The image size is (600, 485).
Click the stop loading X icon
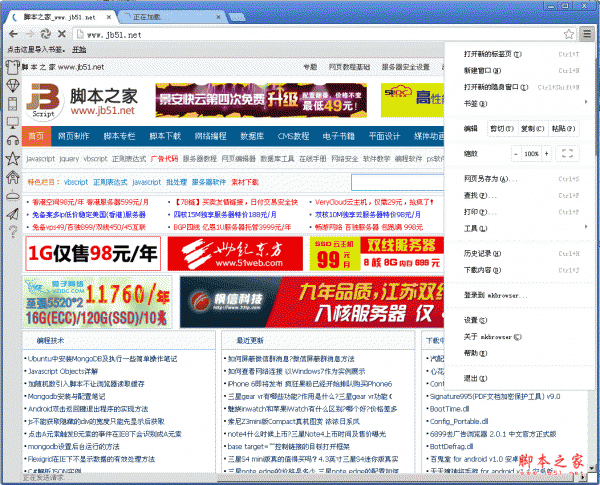(x=62, y=34)
